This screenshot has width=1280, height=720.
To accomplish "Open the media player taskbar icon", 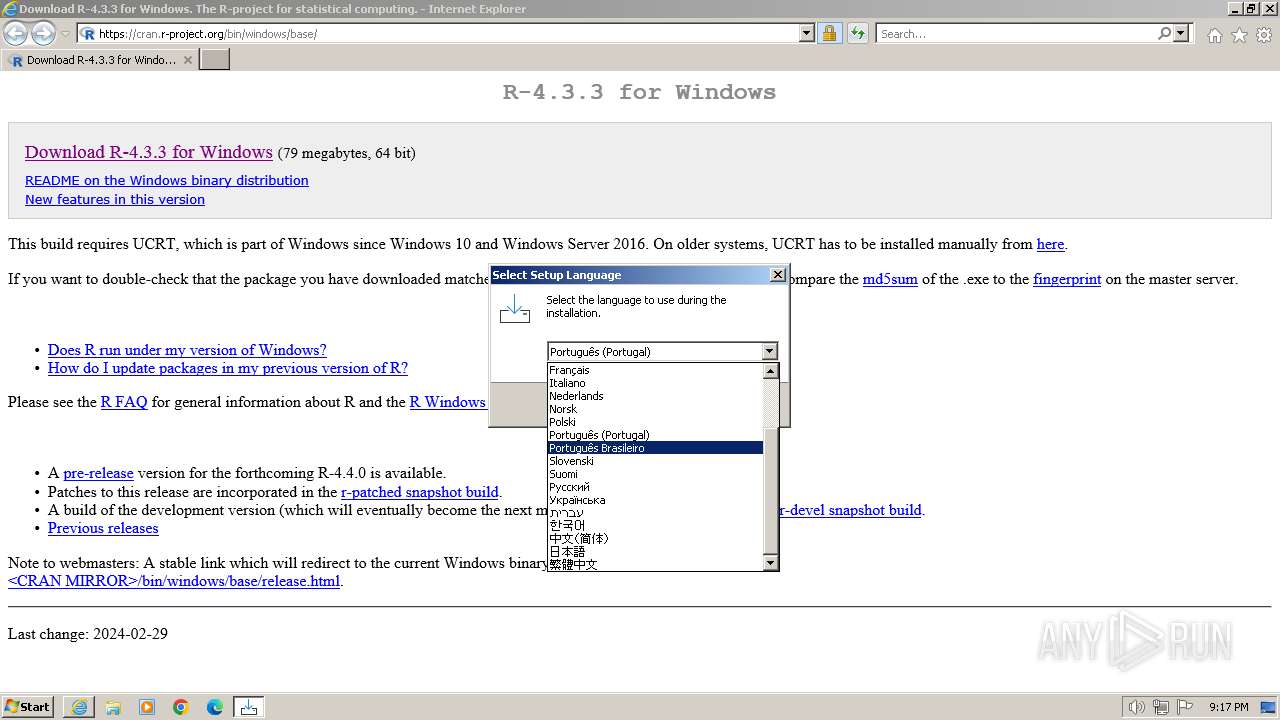I will 147,707.
